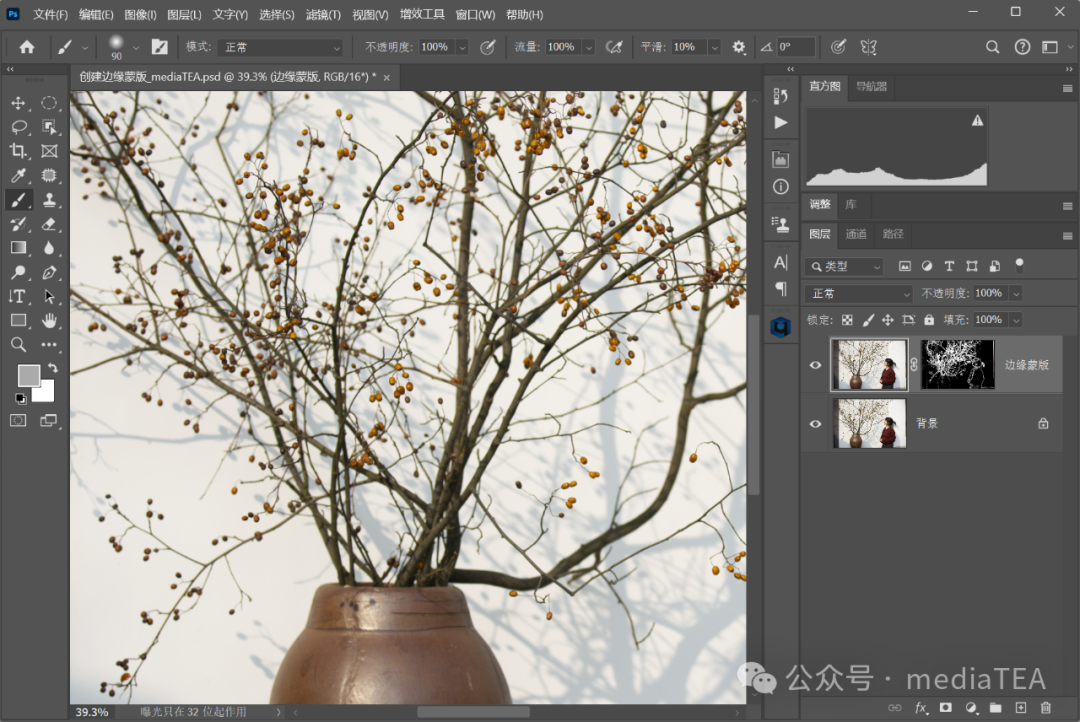Open the 图像(I) menu
Viewport: 1080px width, 722px height.
141,14
